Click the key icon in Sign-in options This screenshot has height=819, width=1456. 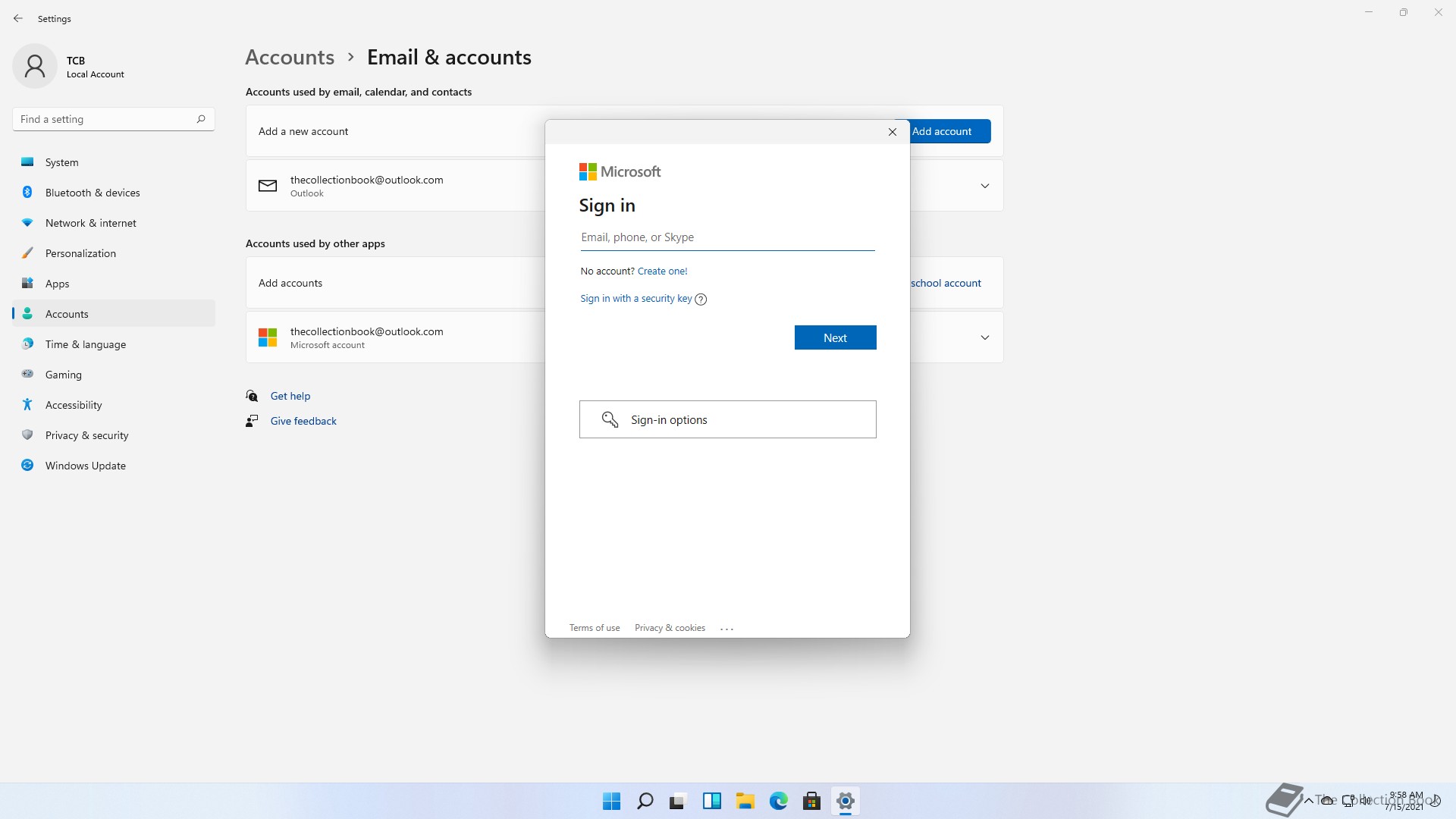(610, 419)
